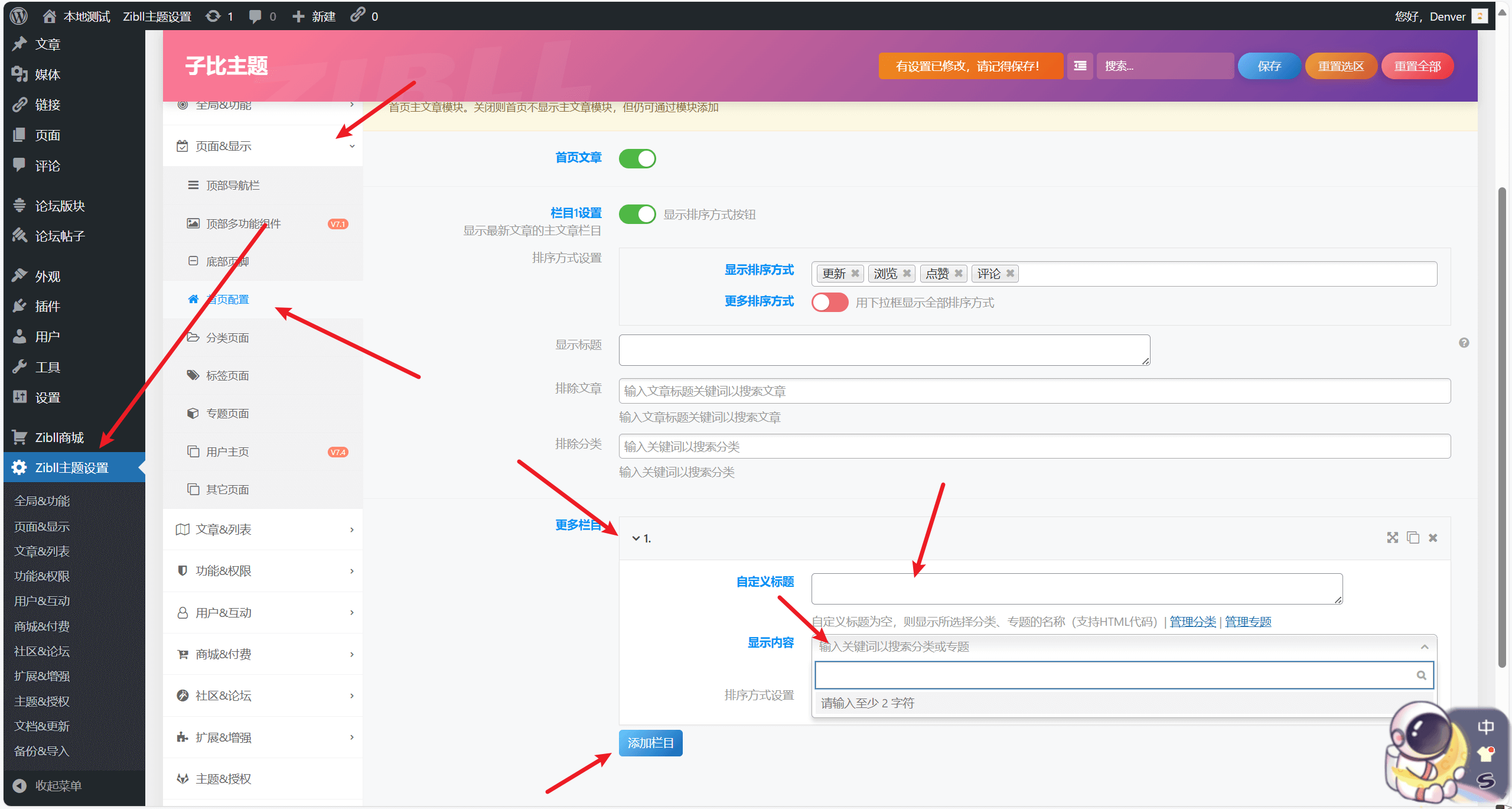
Task: Focus the 排除分类 search field
Action: (x=1034, y=446)
